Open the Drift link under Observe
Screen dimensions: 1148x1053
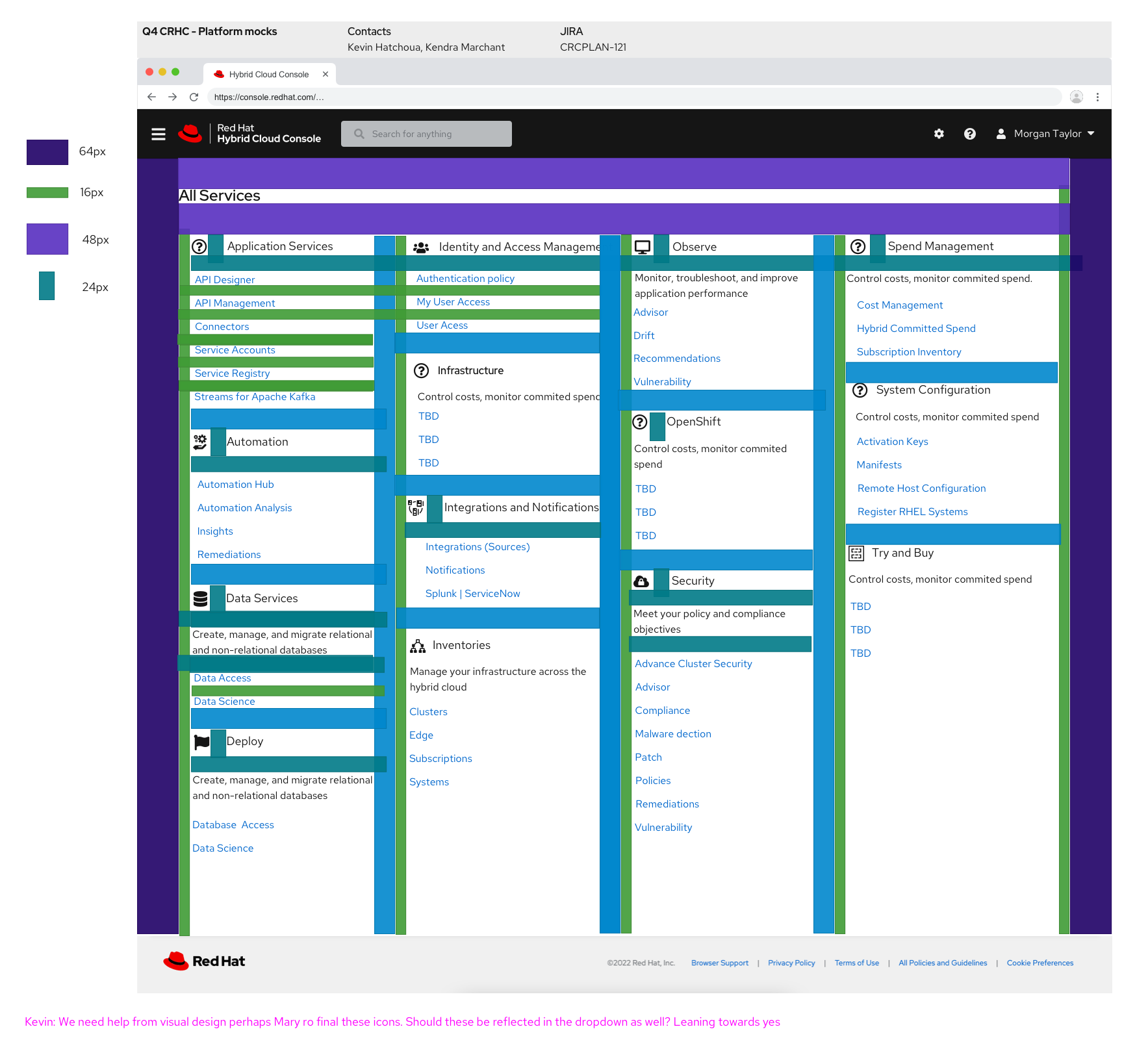coord(644,335)
